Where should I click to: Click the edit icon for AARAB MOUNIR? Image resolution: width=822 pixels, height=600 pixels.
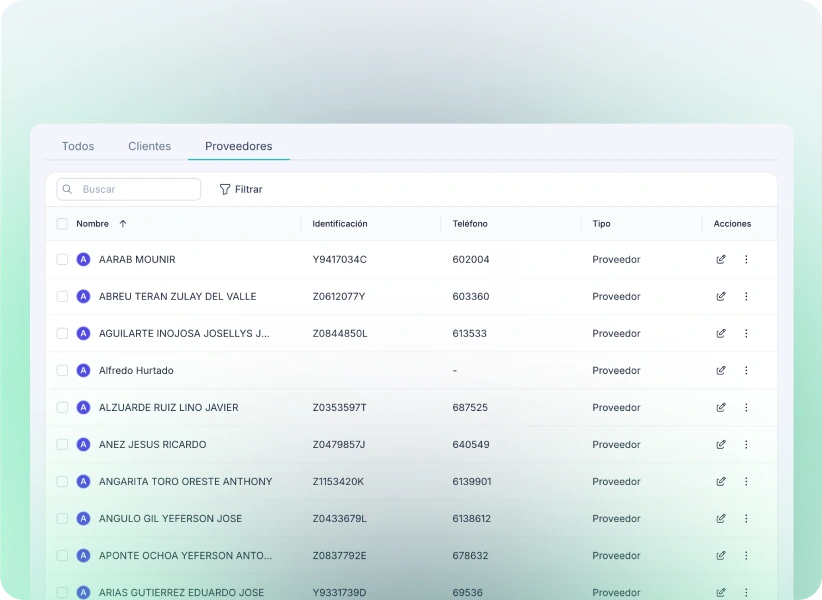pos(721,260)
